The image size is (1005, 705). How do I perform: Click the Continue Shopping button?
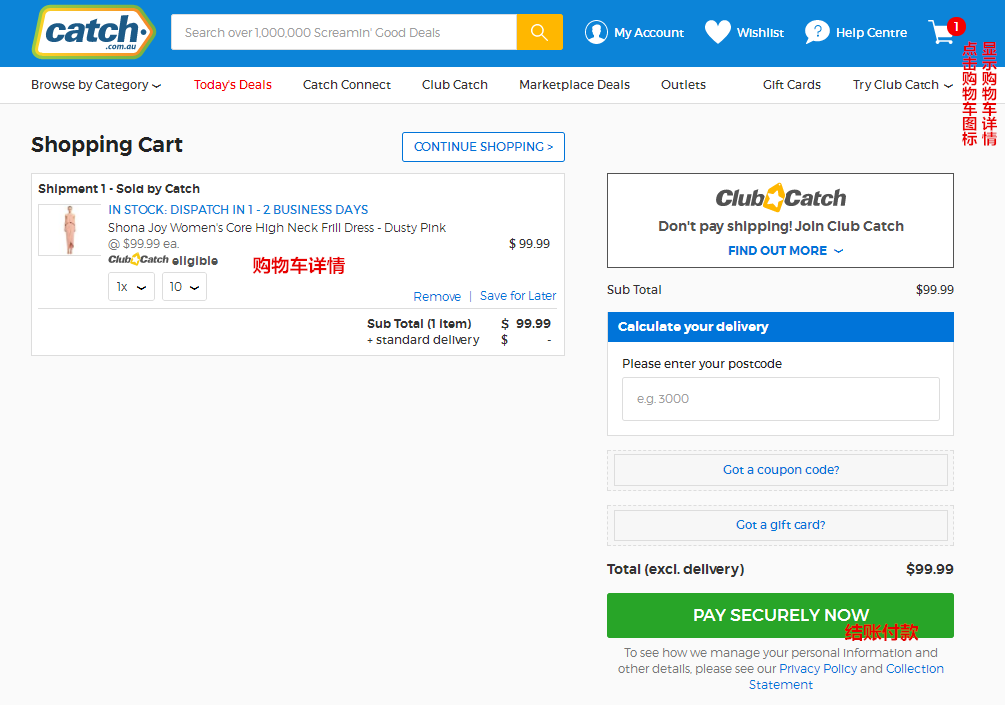(483, 147)
